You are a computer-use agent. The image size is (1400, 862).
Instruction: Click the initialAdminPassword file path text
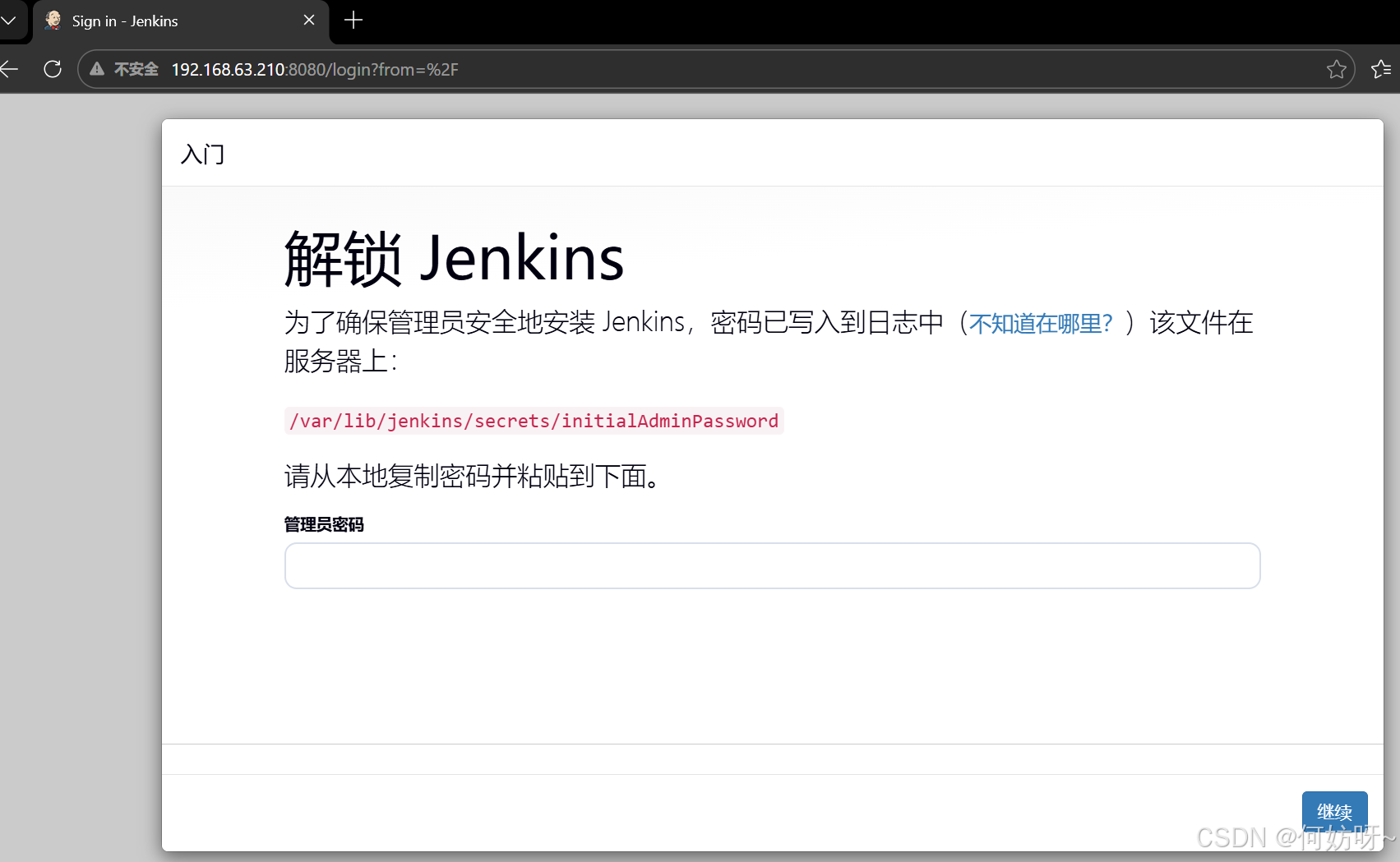(534, 421)
